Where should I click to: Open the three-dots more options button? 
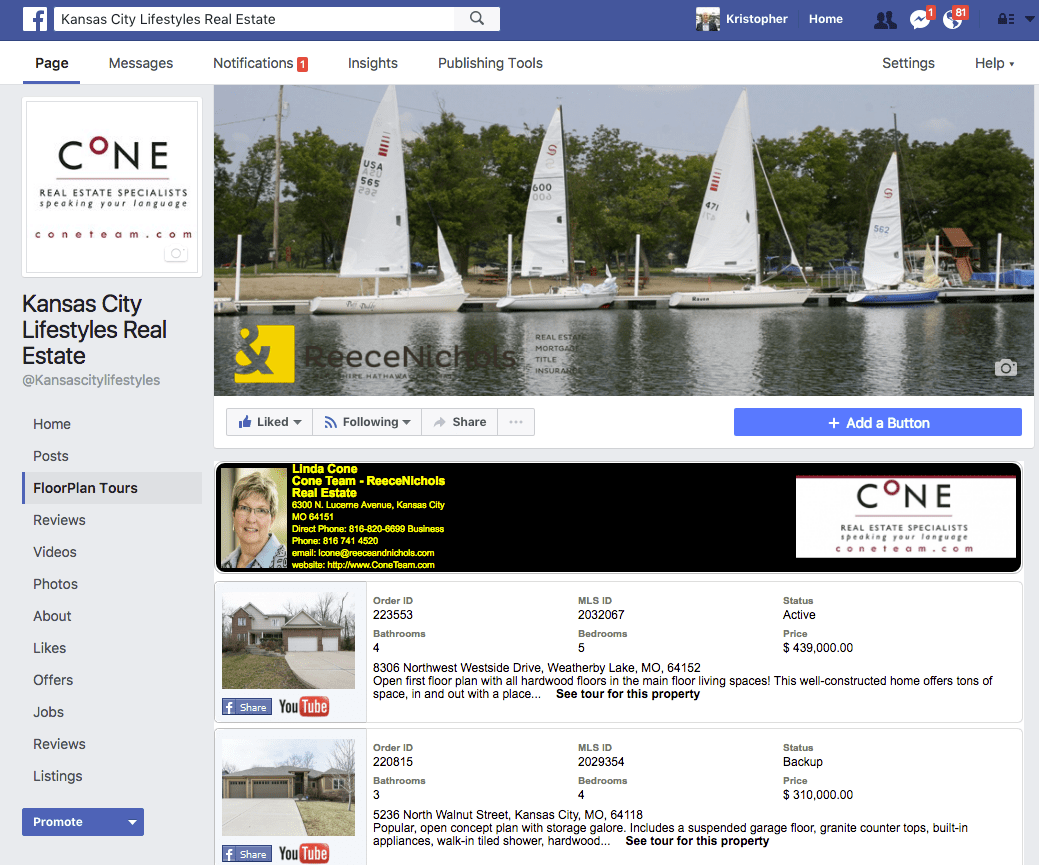[516, 422]
